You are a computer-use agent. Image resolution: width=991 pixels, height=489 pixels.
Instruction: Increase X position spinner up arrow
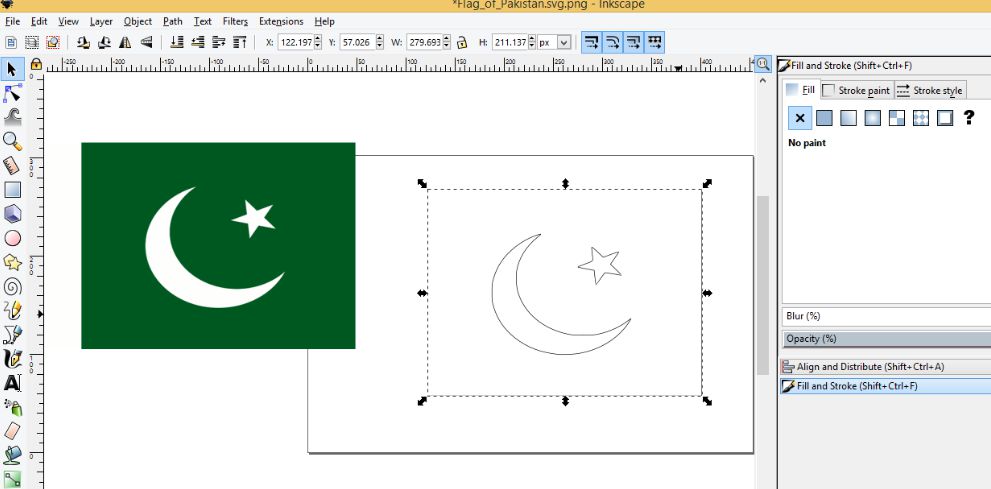pos(317,39)
